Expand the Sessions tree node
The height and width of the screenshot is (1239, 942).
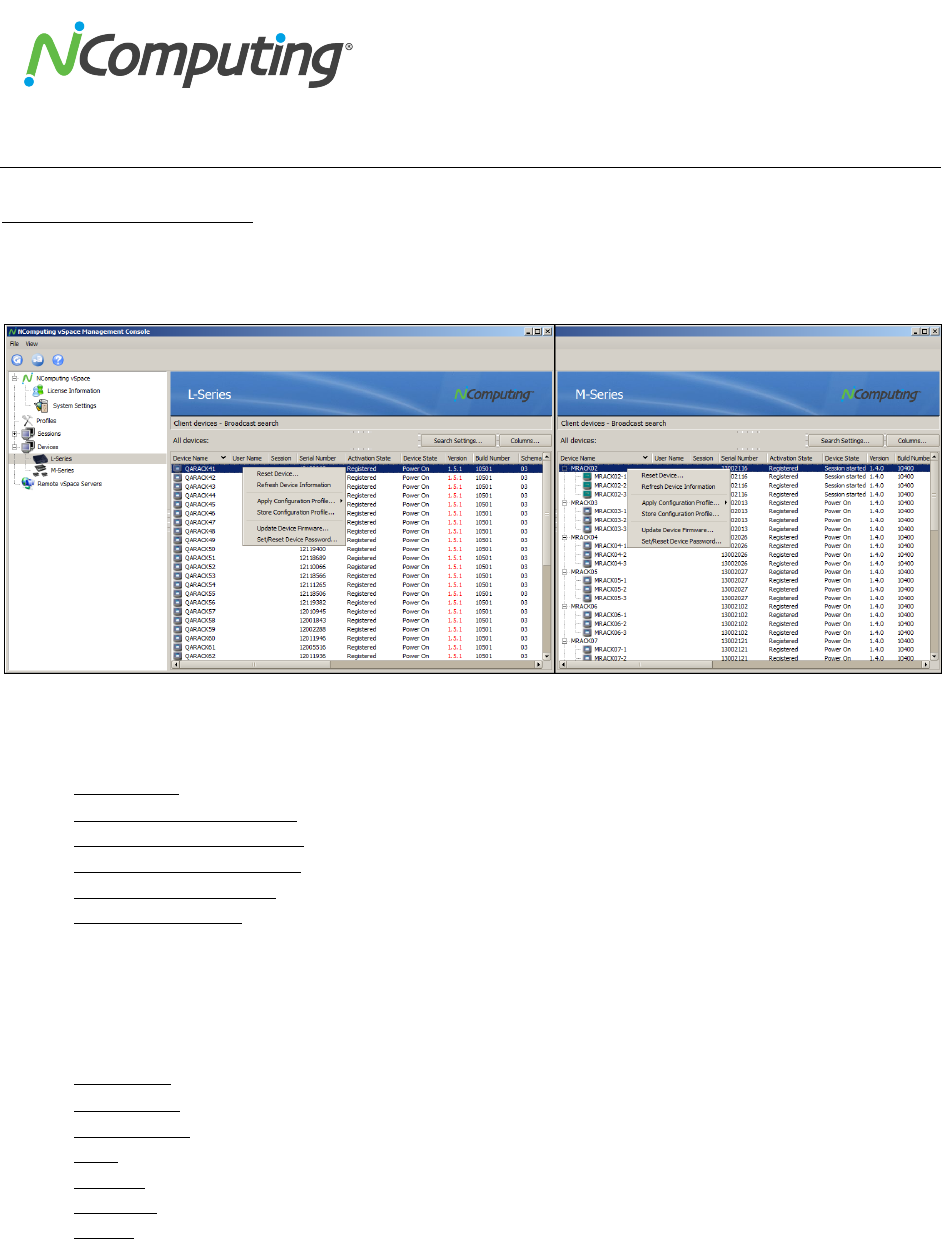click(x=14, y=434)
